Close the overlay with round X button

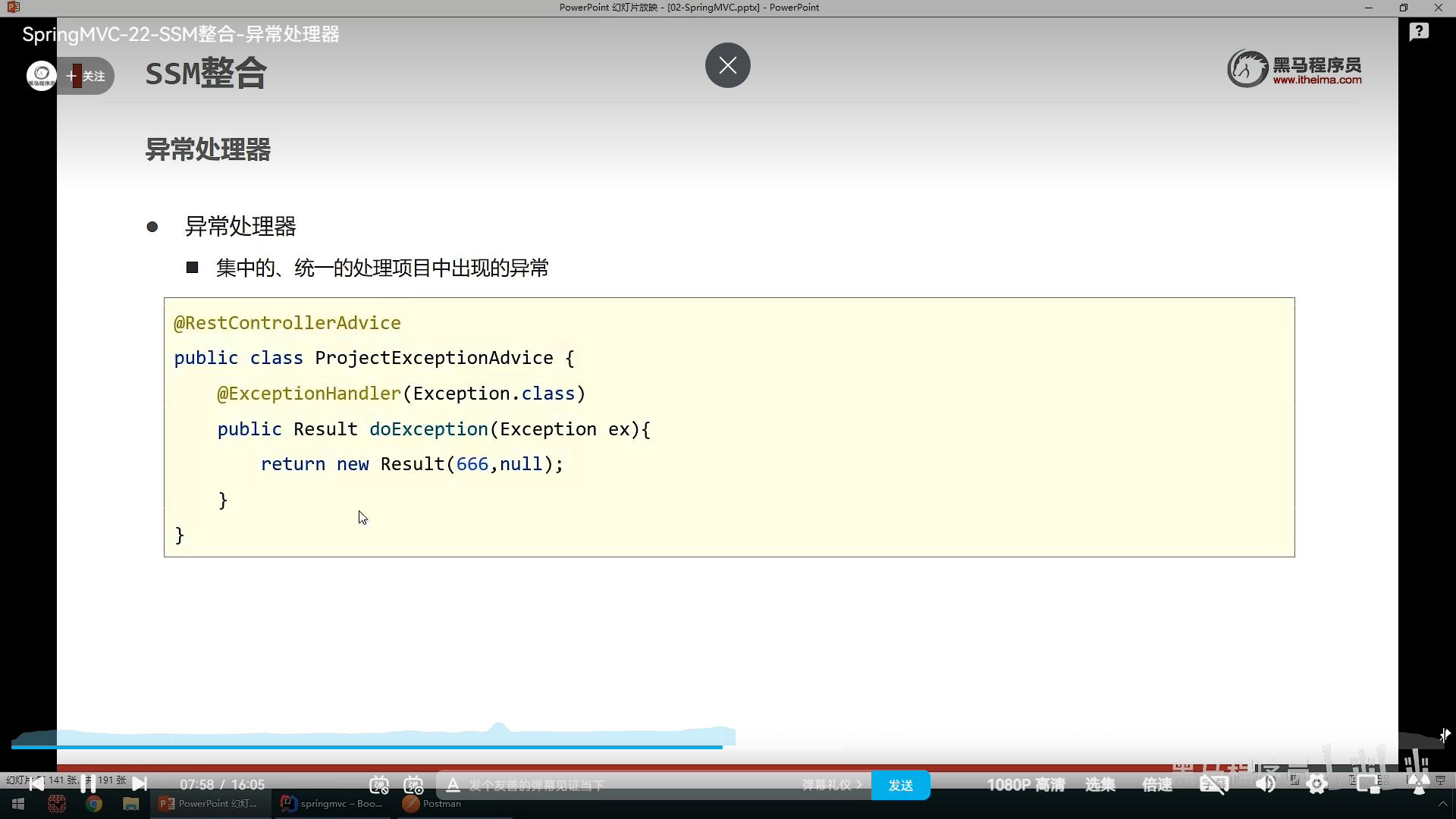coord(727,65)
